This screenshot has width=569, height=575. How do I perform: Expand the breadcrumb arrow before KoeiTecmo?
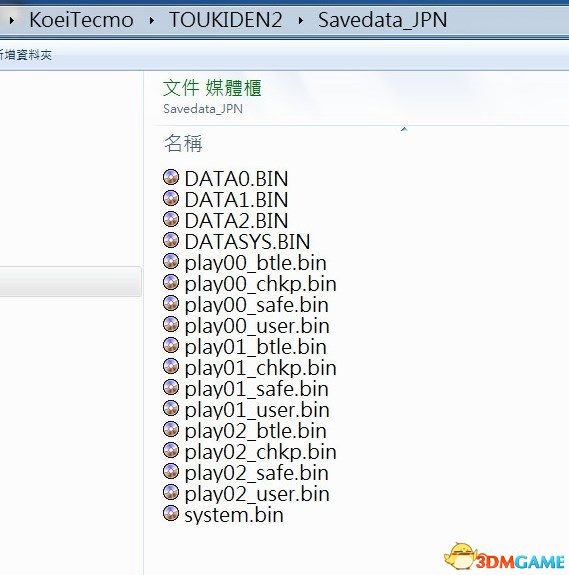tap(12, 20)
